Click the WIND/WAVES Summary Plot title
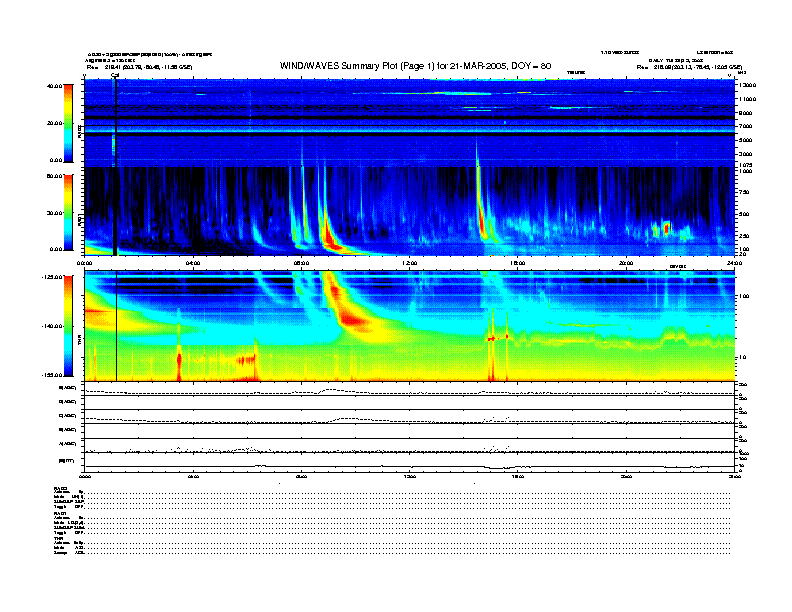 click(415, 66)
